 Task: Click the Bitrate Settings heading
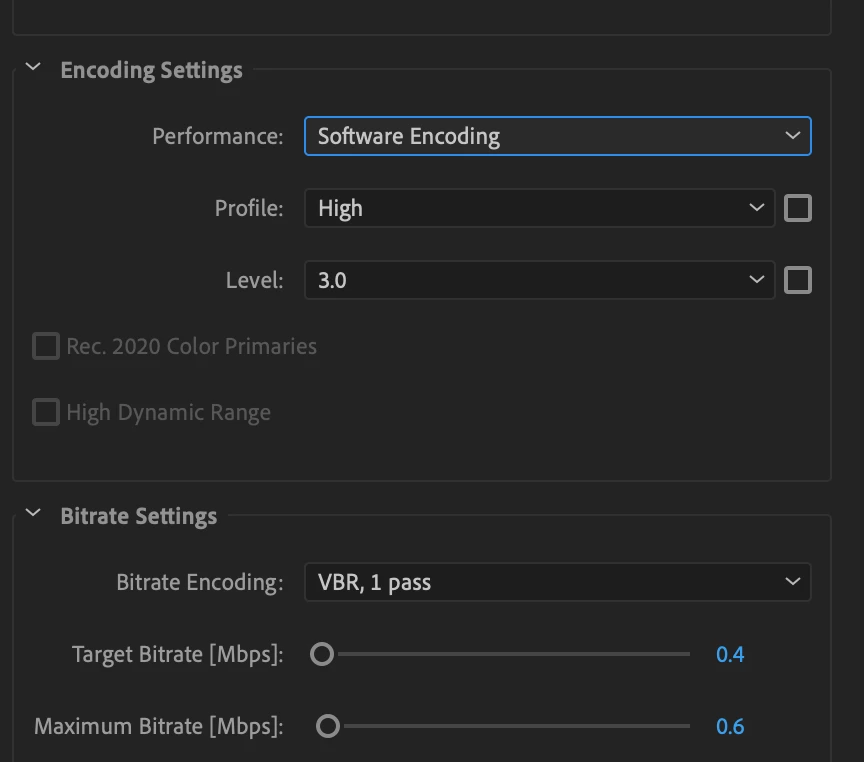click(x=138, y=516)
